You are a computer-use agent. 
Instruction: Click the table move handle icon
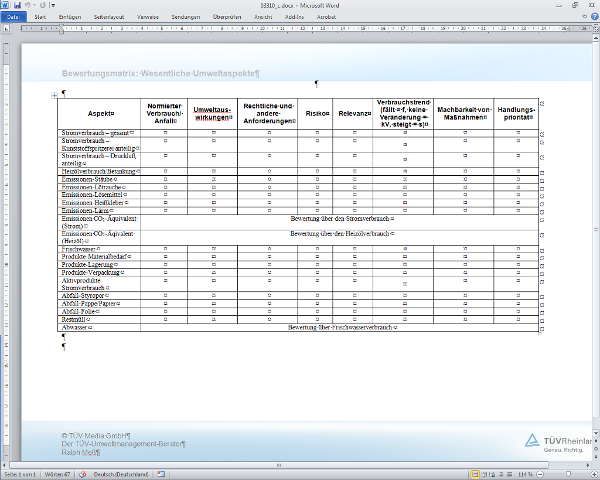55,96
